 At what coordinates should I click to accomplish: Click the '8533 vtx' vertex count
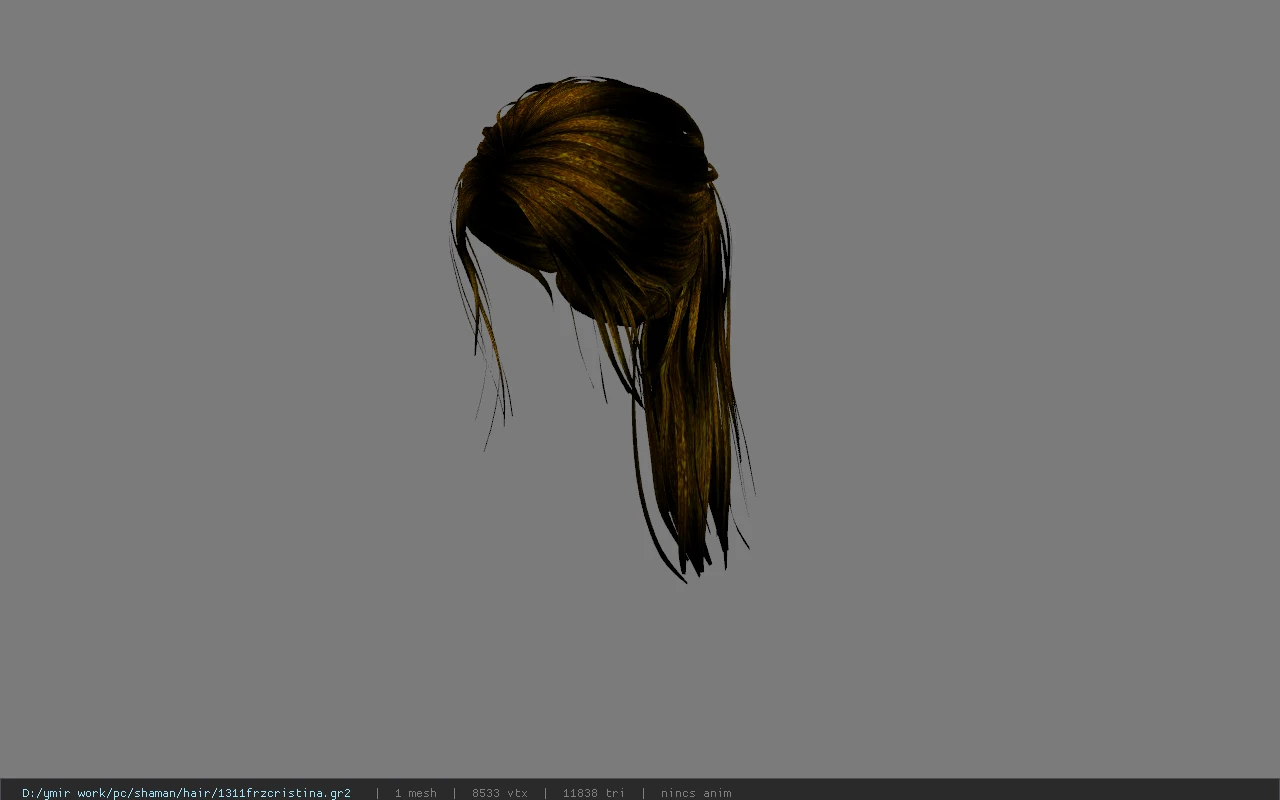click(x=499, y=793)
